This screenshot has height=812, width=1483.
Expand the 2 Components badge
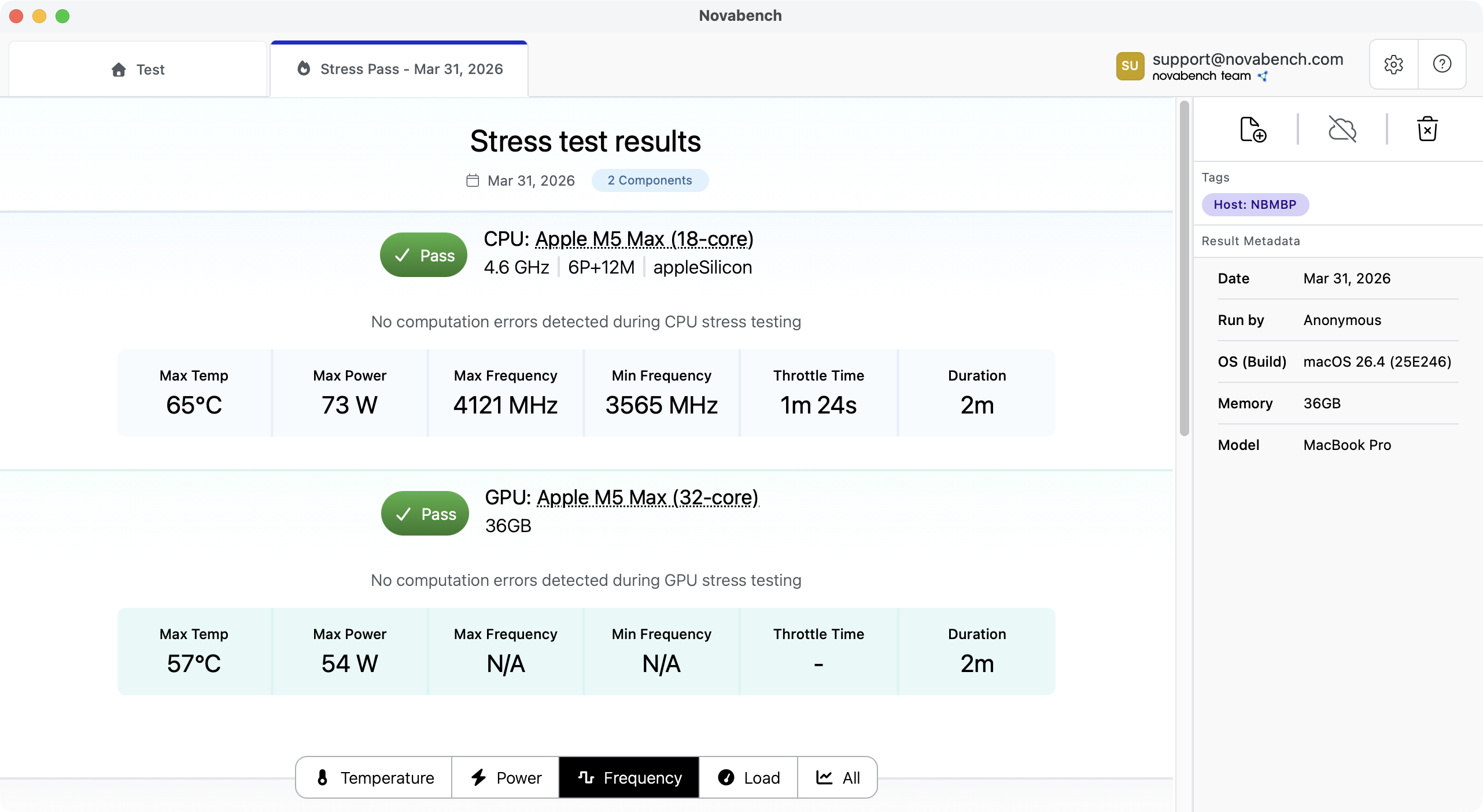(650, 180)
